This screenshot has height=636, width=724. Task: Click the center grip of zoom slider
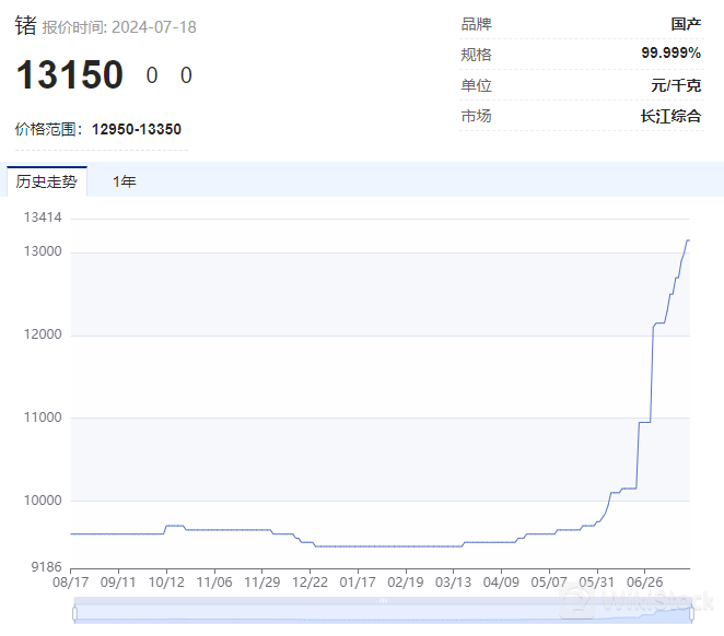pyautogui.click(x=381, y=603)
